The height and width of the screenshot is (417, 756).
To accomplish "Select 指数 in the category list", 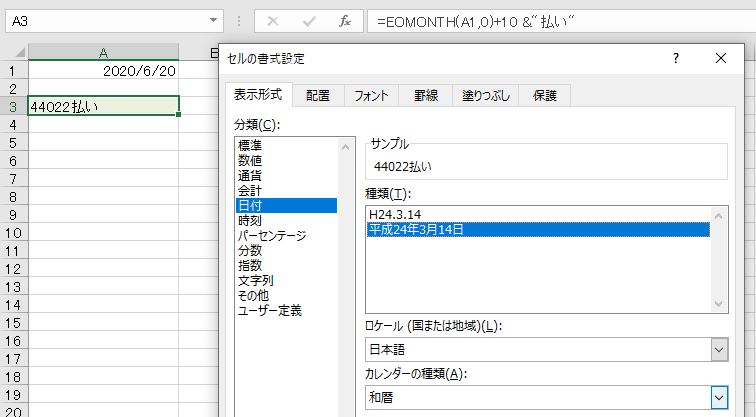I will point(286,265).
